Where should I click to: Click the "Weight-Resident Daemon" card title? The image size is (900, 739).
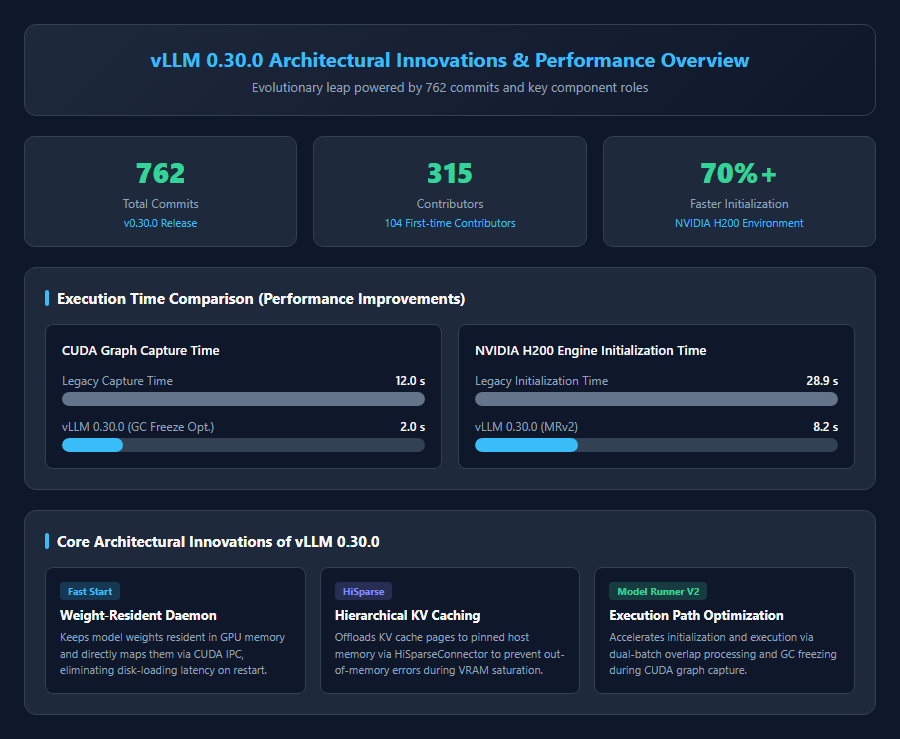(x=138, y=616)
